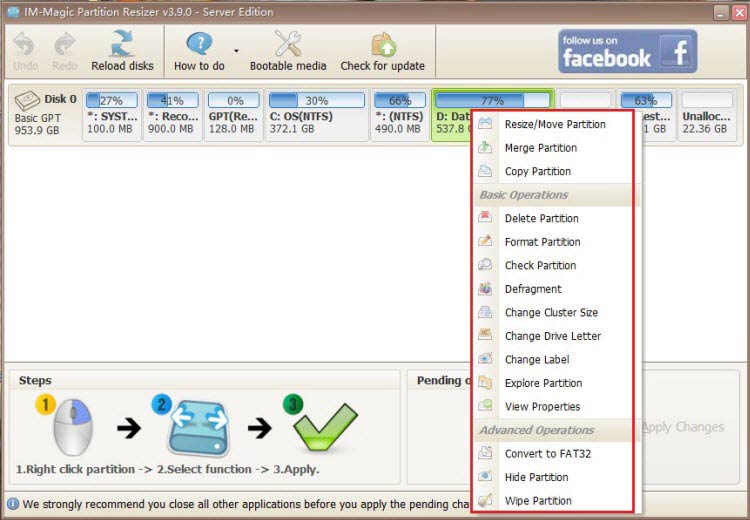Click the 63% usage bar partition
Viewport: 750px width, 520px height.
(x=646, y=100)
